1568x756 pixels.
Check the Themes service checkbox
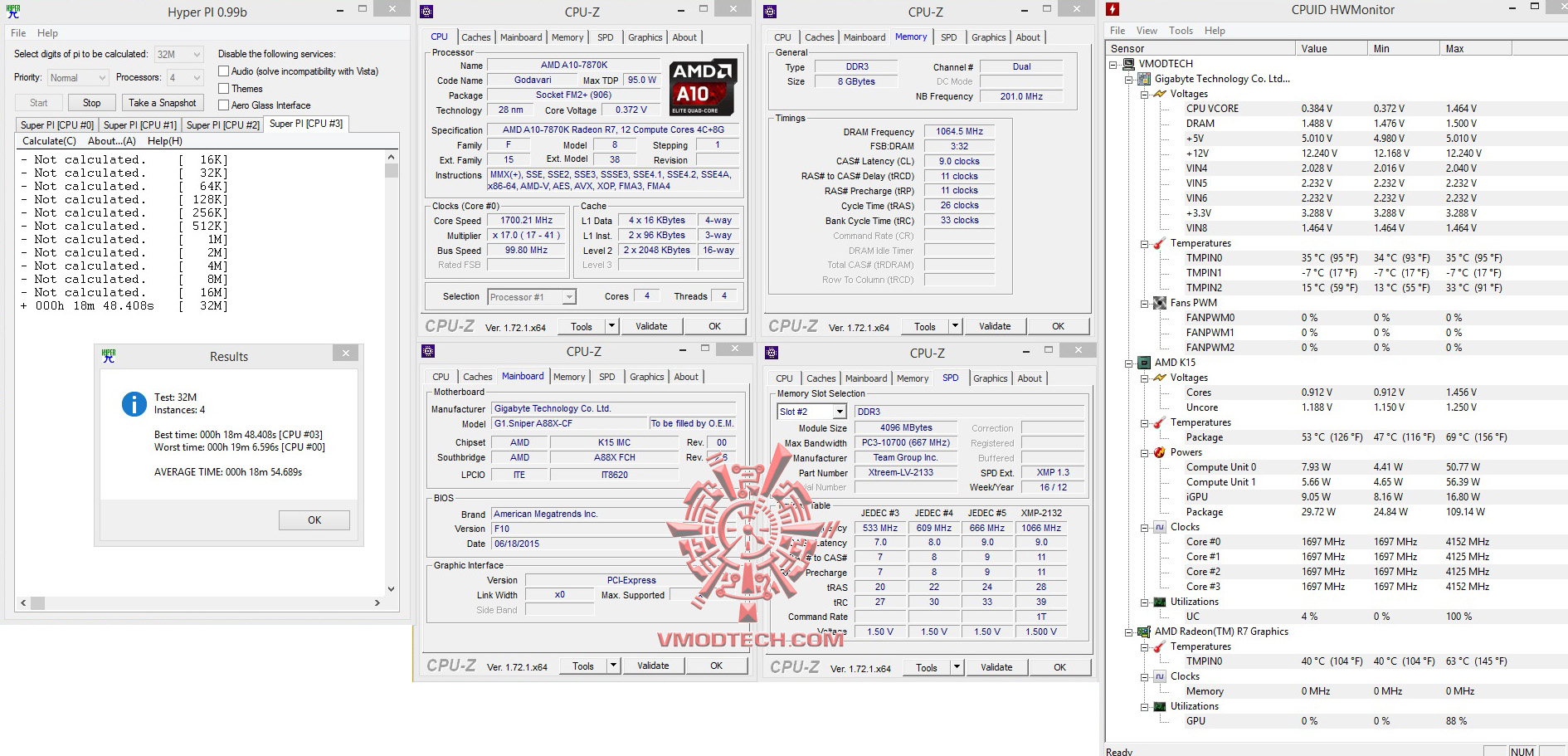(223, 88)
